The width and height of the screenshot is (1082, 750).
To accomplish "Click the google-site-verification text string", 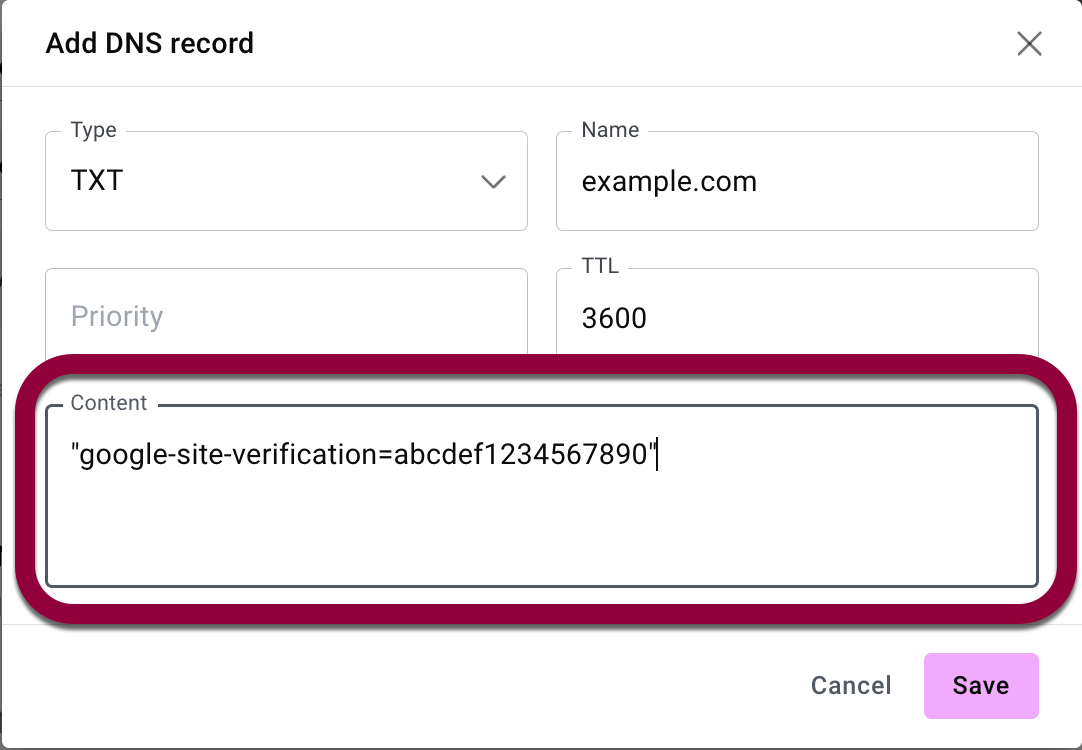I will point(364,455).
